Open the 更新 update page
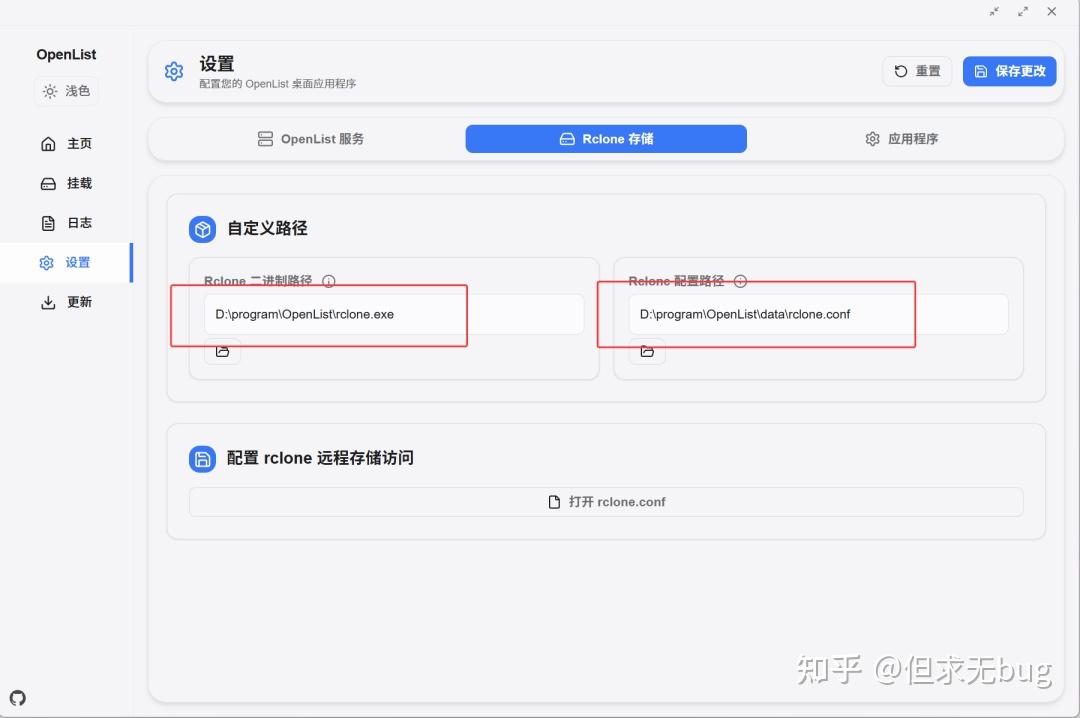Viewport: 1080px width, 718px height. point(66,302)
